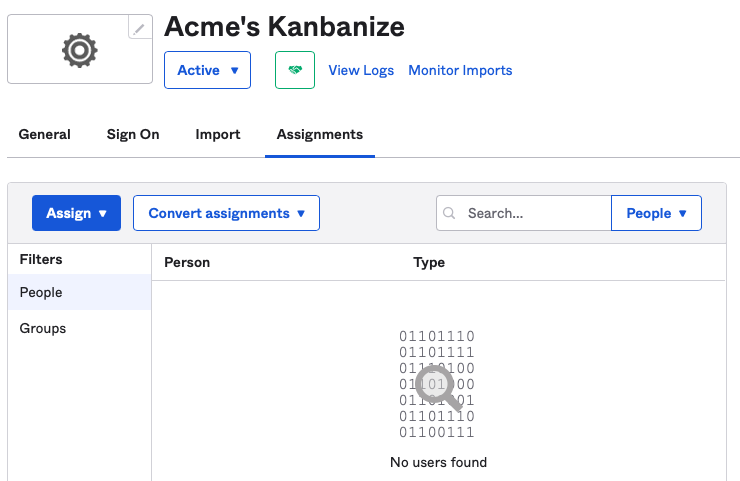
Task: Open the View Logs link
Action: (x=361, y=70)
